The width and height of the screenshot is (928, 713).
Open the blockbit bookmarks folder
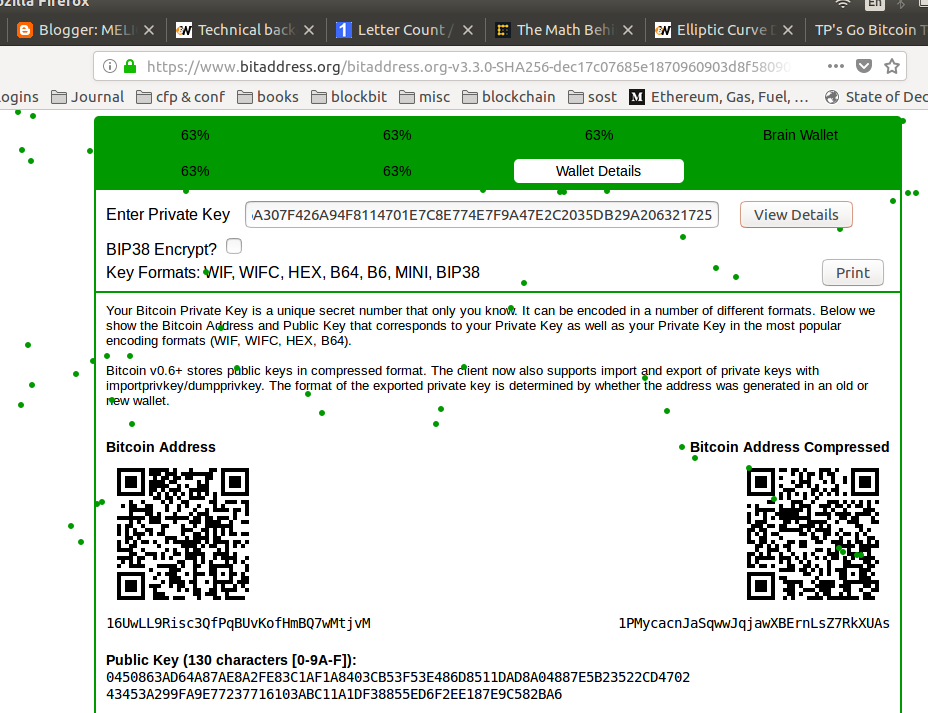[349, 96]
